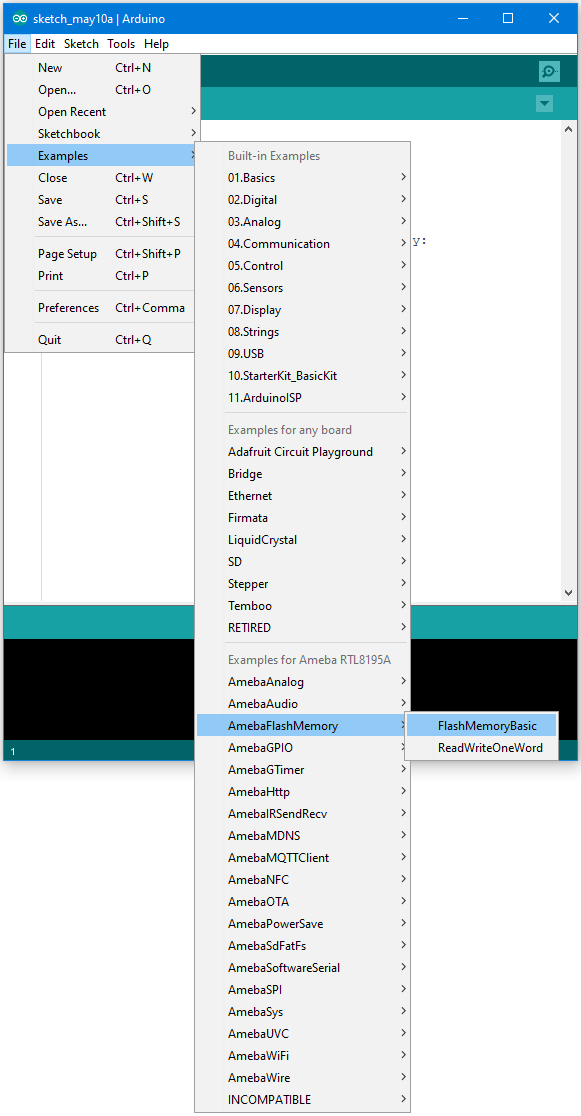The height and width of the screenshot is (1116, 581).
Task: Expand the 01.Basics examples submenu
Action: [x=303, y=178]
